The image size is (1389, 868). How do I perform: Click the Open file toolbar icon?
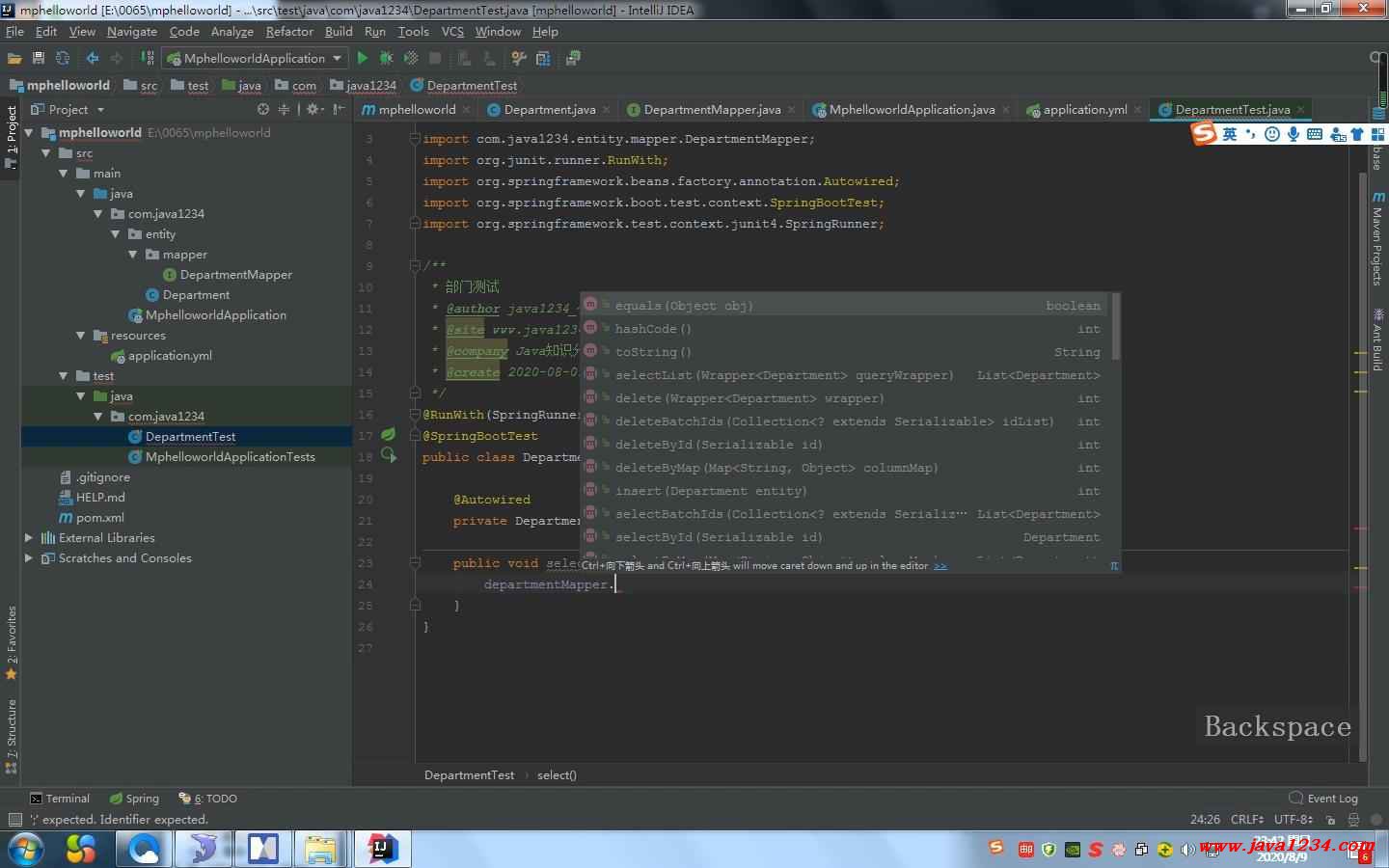(x=14, y=59)
